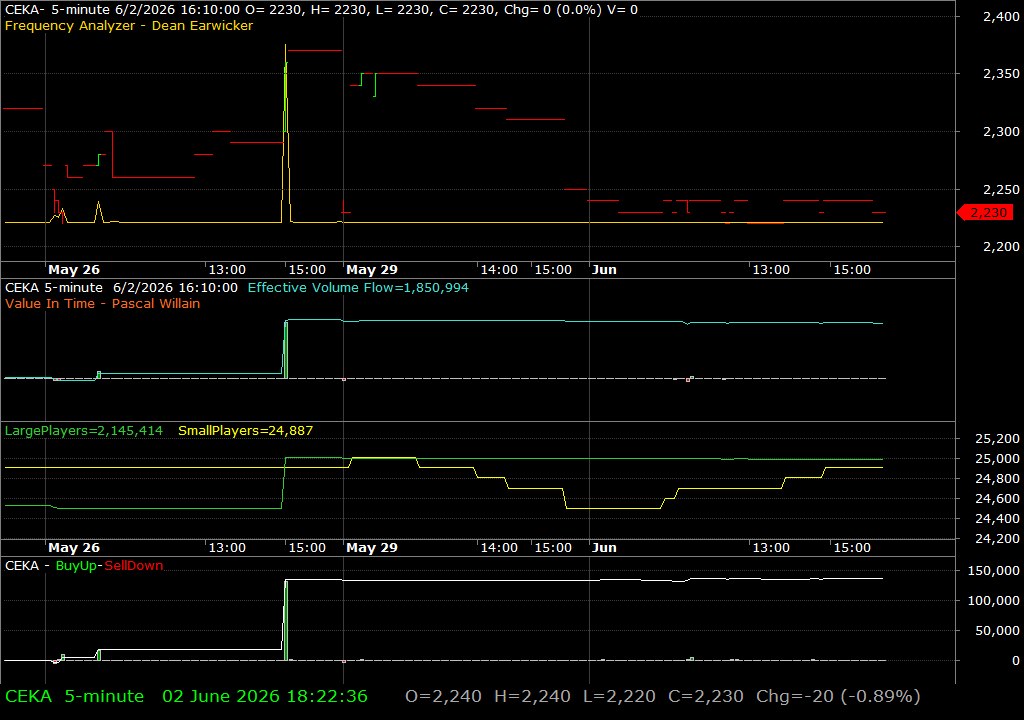Click 'Chg= 0 (0.0%)' in the top header
Viewport: 1024px width, 720px height.
coord(552,10)
